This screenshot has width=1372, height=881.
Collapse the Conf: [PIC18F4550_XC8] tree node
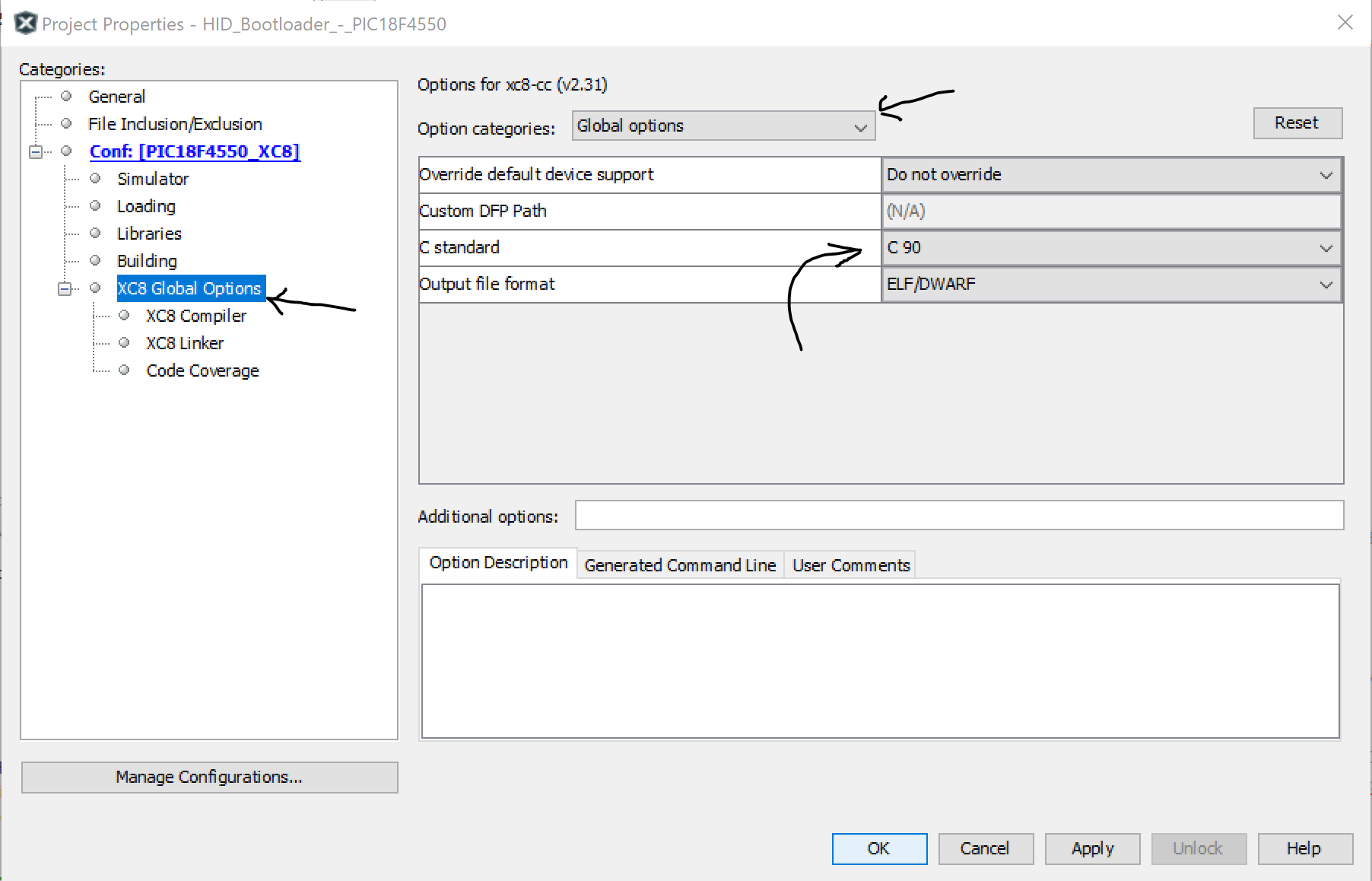coord(36,151)
